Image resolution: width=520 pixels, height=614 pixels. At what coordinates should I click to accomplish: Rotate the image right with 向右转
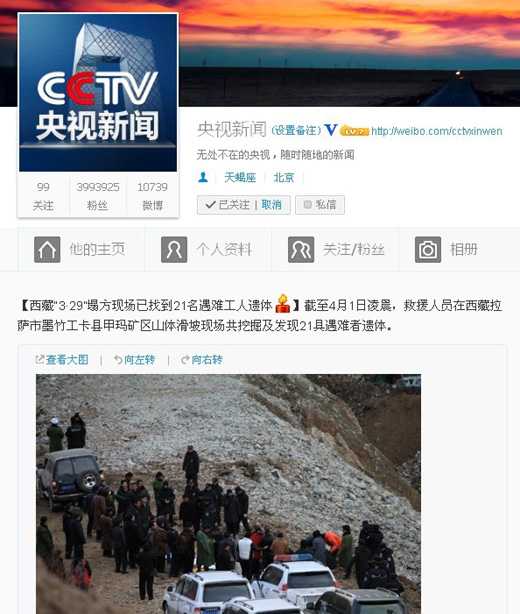[202, 359]
